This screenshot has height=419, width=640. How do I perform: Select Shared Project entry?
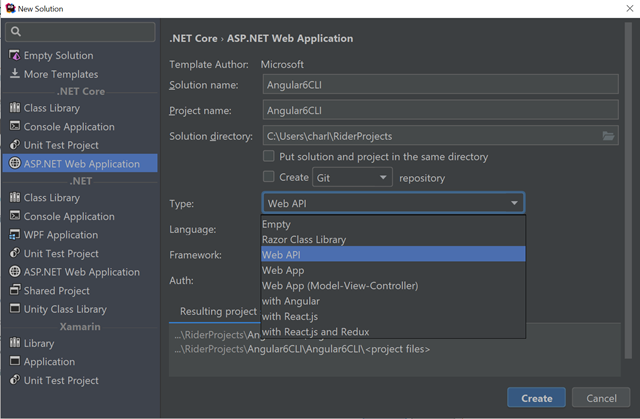coord(80,290)
